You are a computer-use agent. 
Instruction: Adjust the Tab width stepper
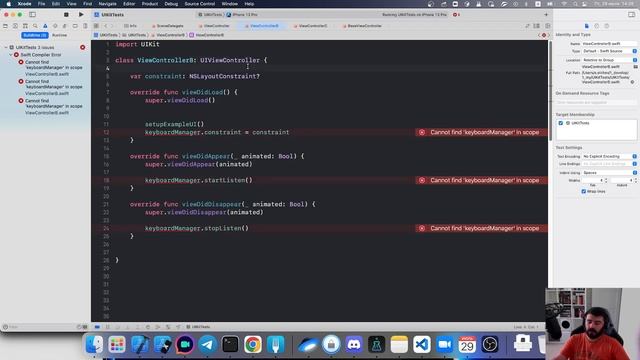point(606,180)
